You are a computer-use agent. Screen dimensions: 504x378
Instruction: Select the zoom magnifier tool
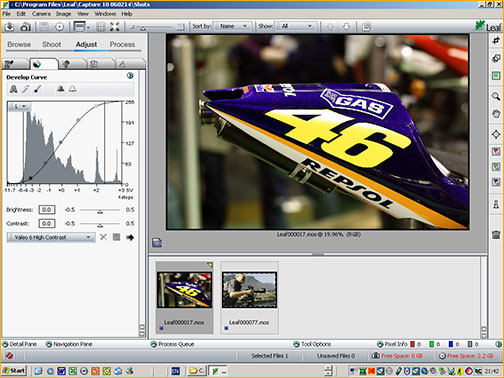[496, 97]
